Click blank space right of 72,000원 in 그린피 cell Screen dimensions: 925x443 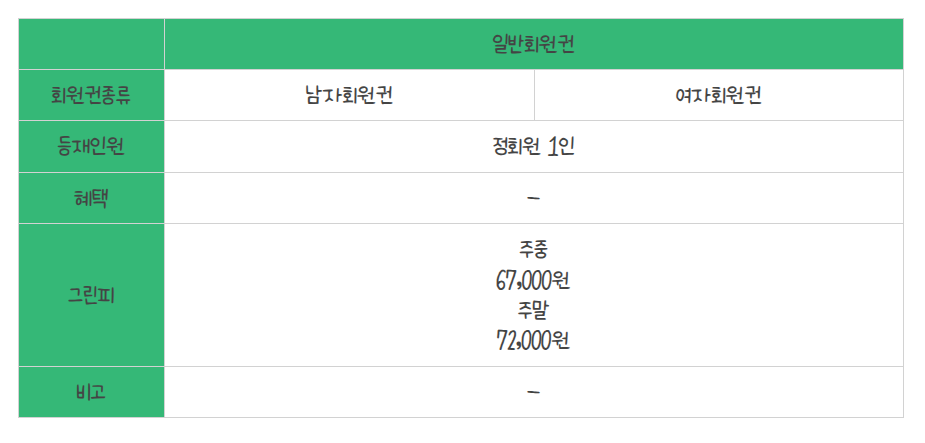coord(737,340)
